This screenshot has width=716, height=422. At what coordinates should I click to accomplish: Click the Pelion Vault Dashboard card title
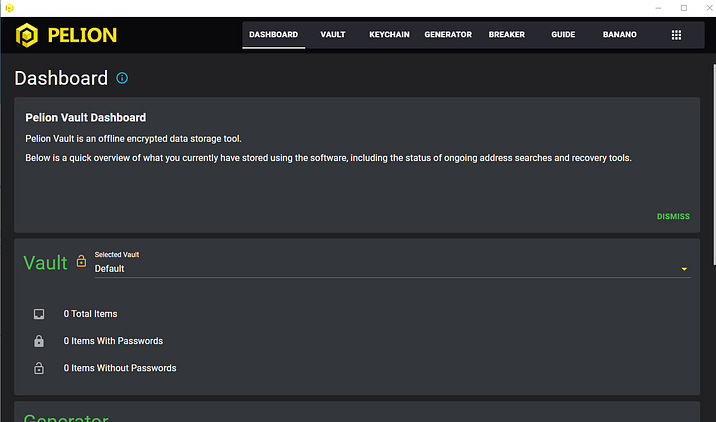point(86,118)
